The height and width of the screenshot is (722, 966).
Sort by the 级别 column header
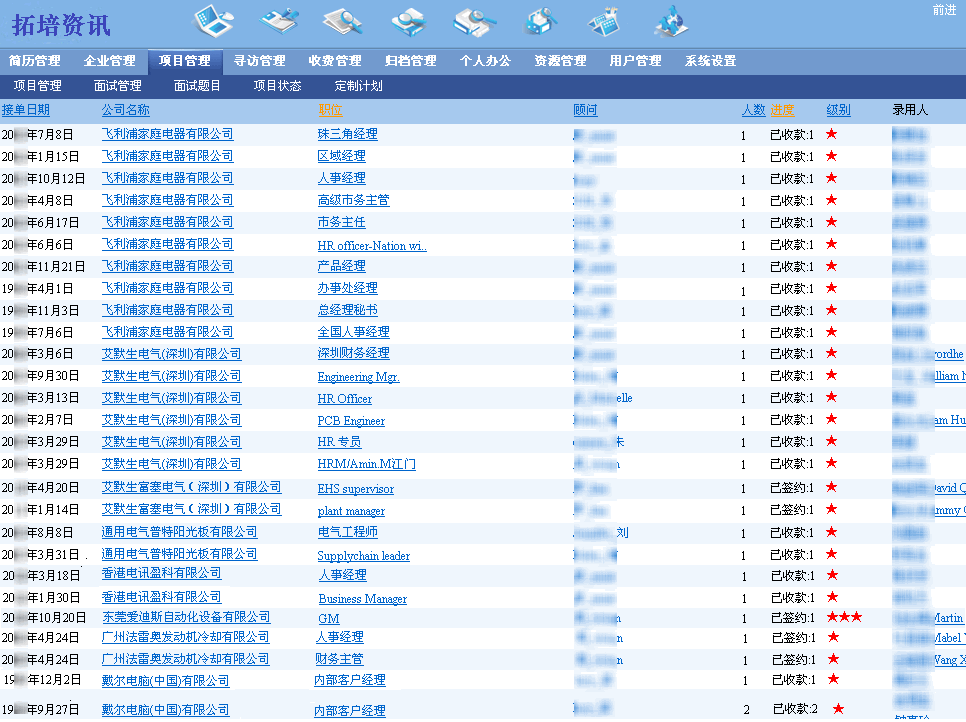pyautogui.click(x=838, y=110)
